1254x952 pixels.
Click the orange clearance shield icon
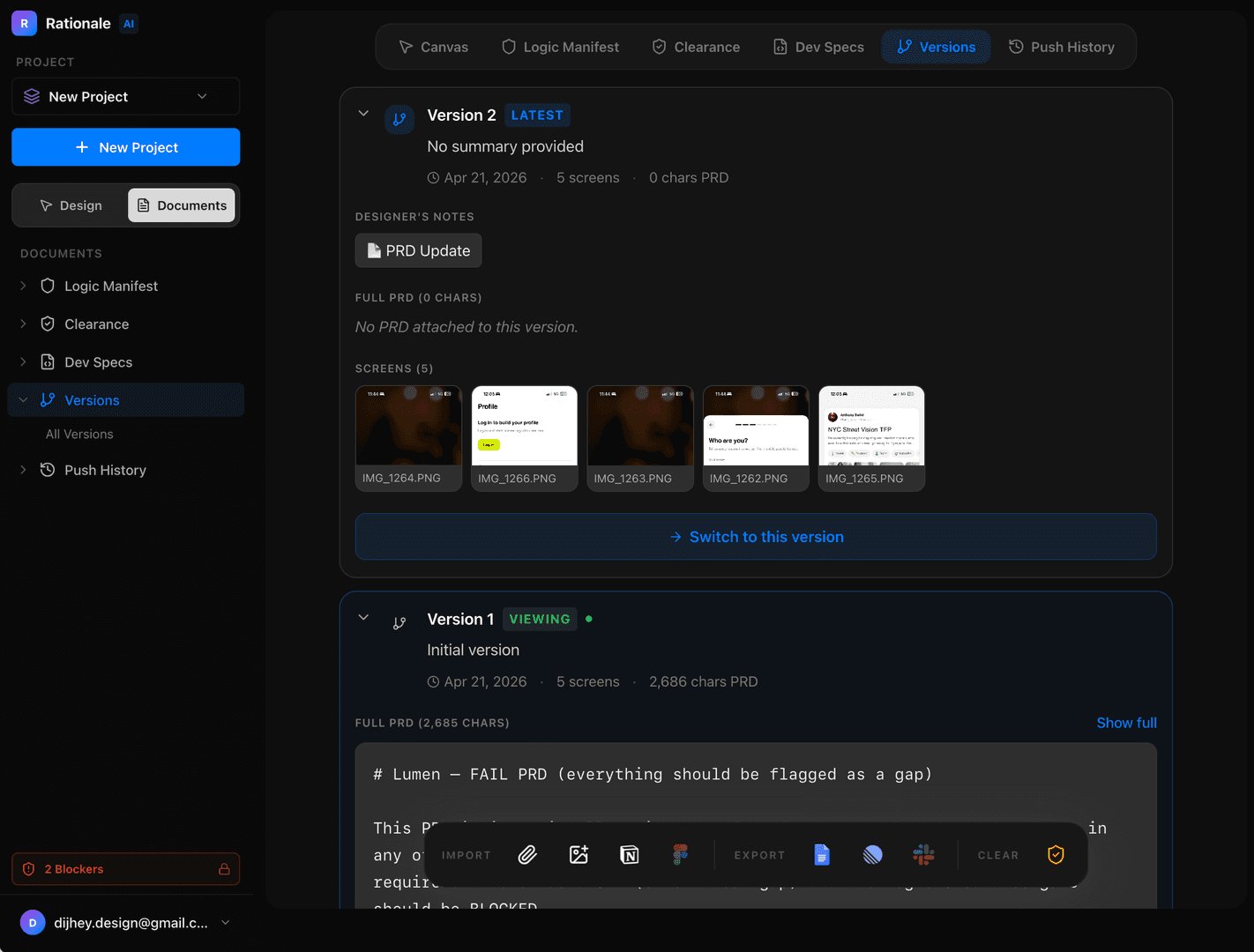click(x=1056, y=855)
